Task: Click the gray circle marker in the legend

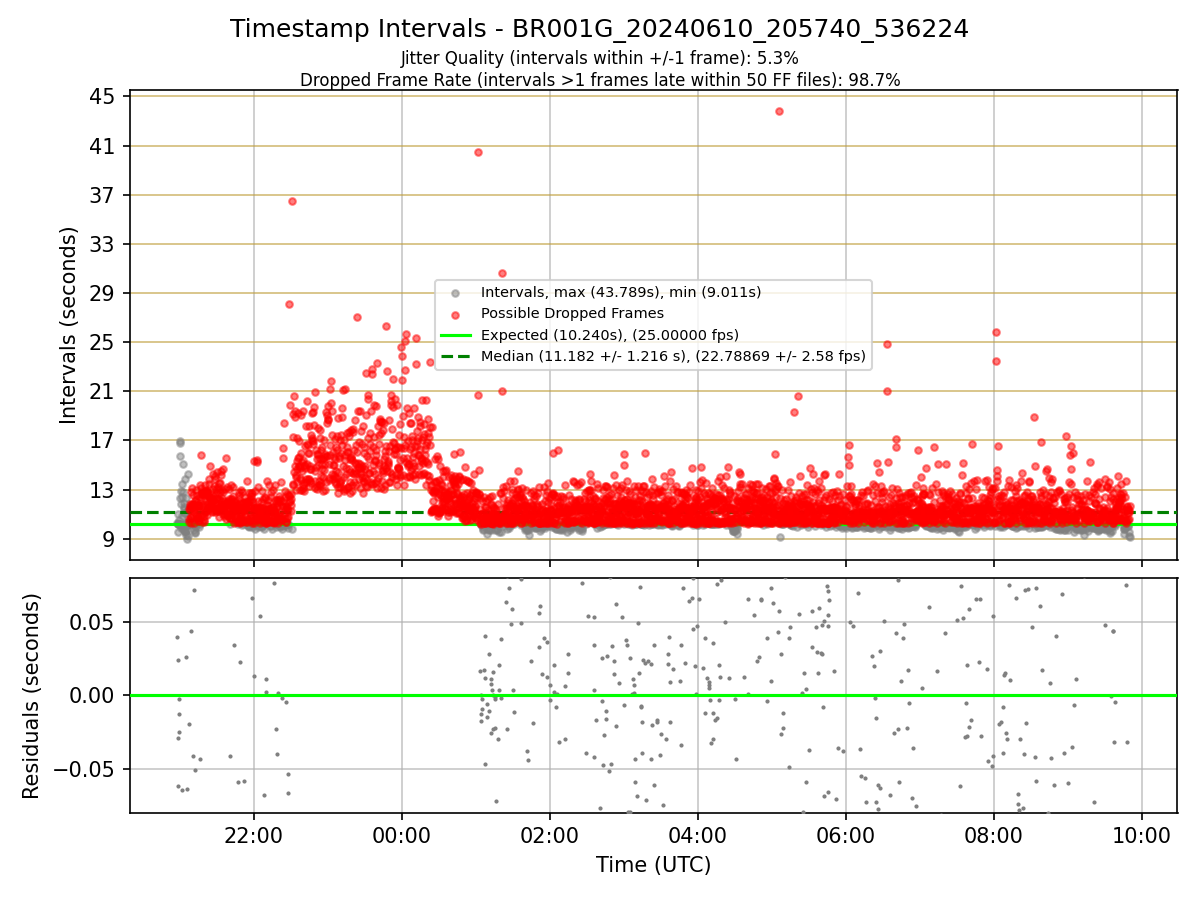Action: (x=455, y=293)
